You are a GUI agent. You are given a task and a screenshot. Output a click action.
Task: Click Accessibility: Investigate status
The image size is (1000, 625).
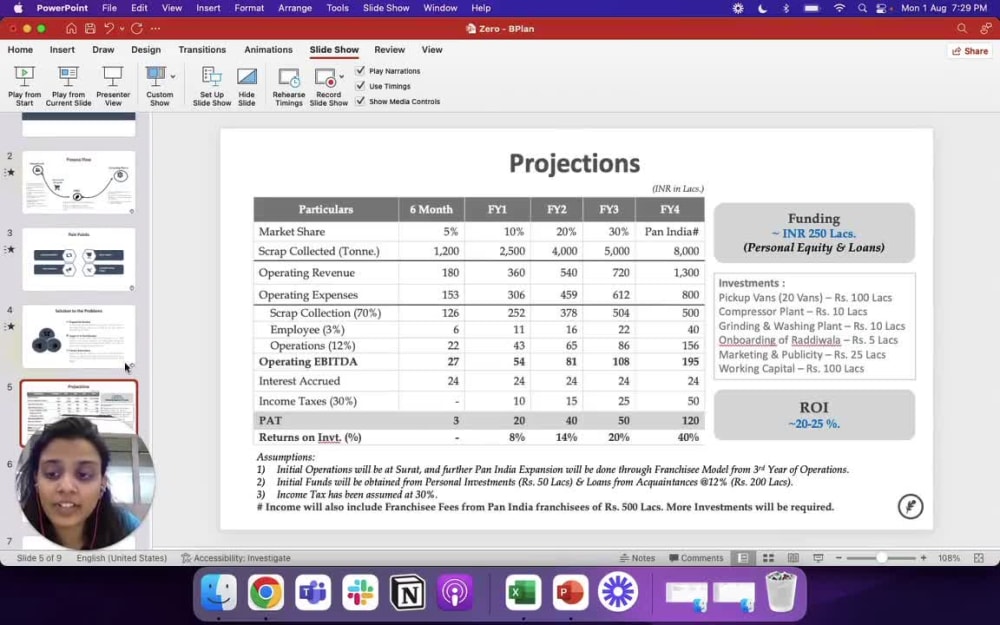236,558
